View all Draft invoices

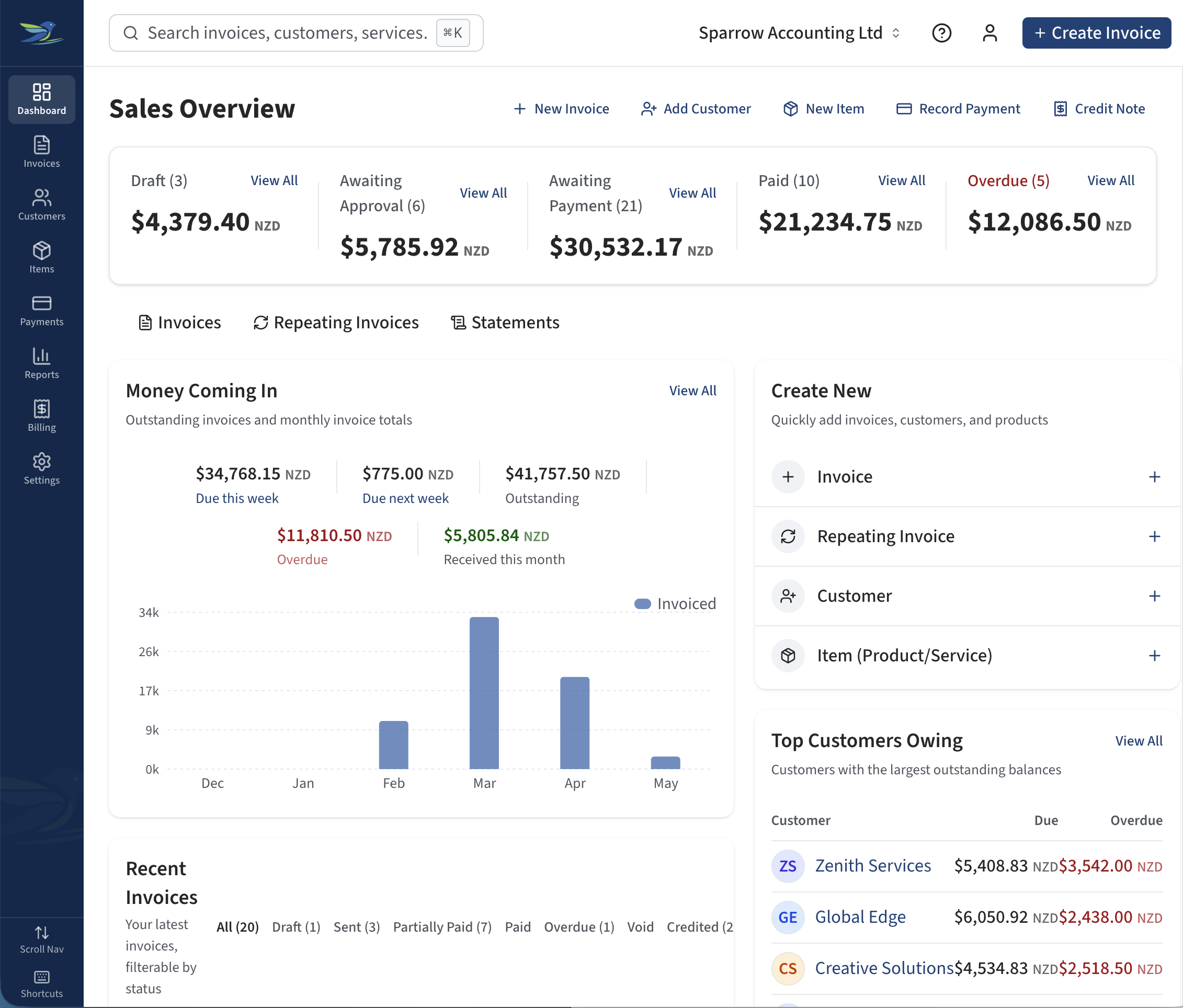click(x=274, y=180)
